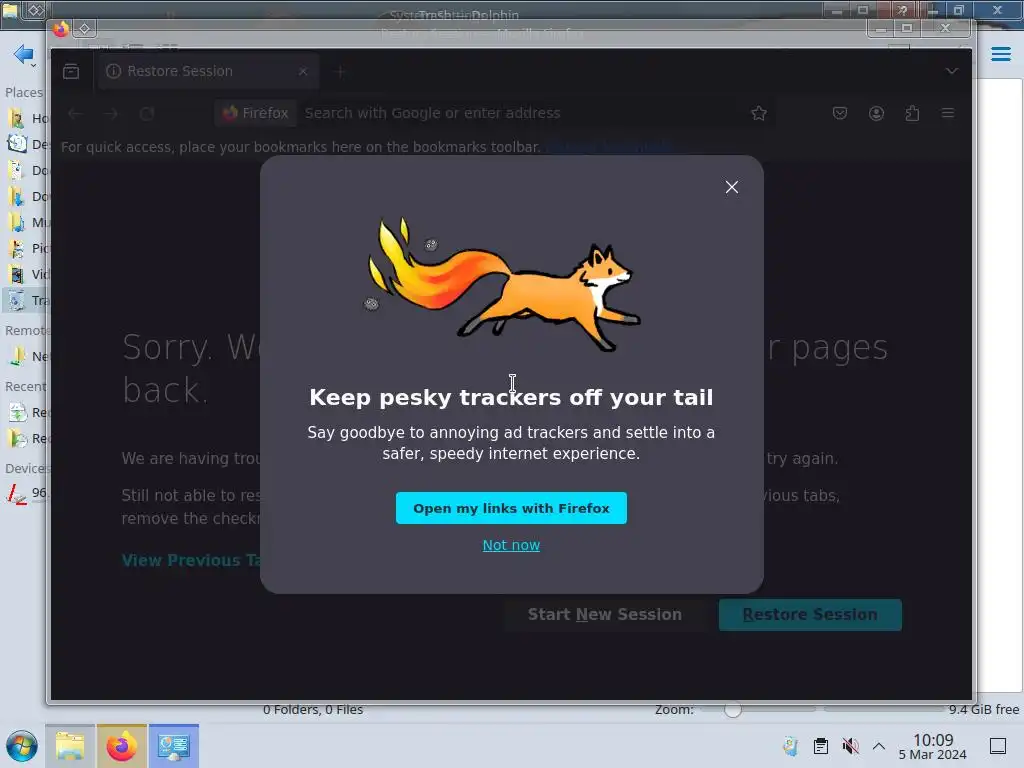This screenshot has height=768, width=1024.
Task: Open the start menu launcher
Action: click(22, 746)
